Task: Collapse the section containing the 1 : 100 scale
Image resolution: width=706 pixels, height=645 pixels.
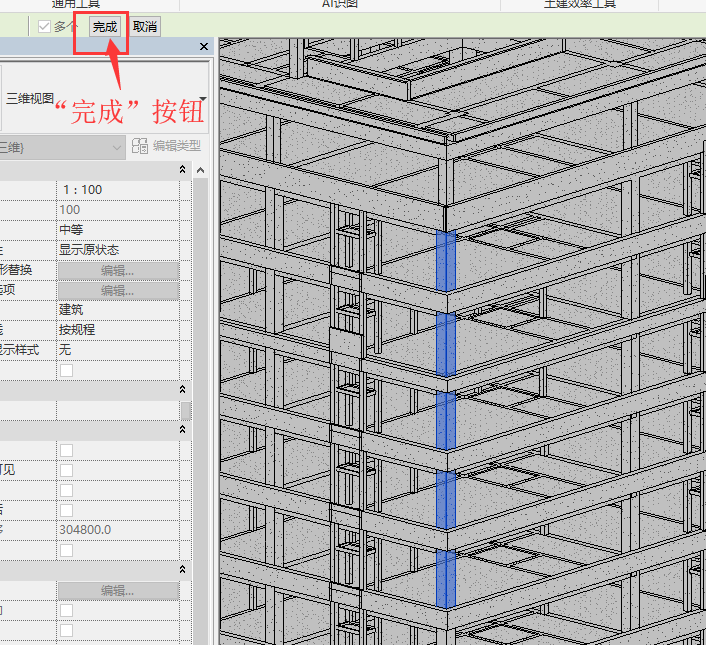Action: click(182, 169)
